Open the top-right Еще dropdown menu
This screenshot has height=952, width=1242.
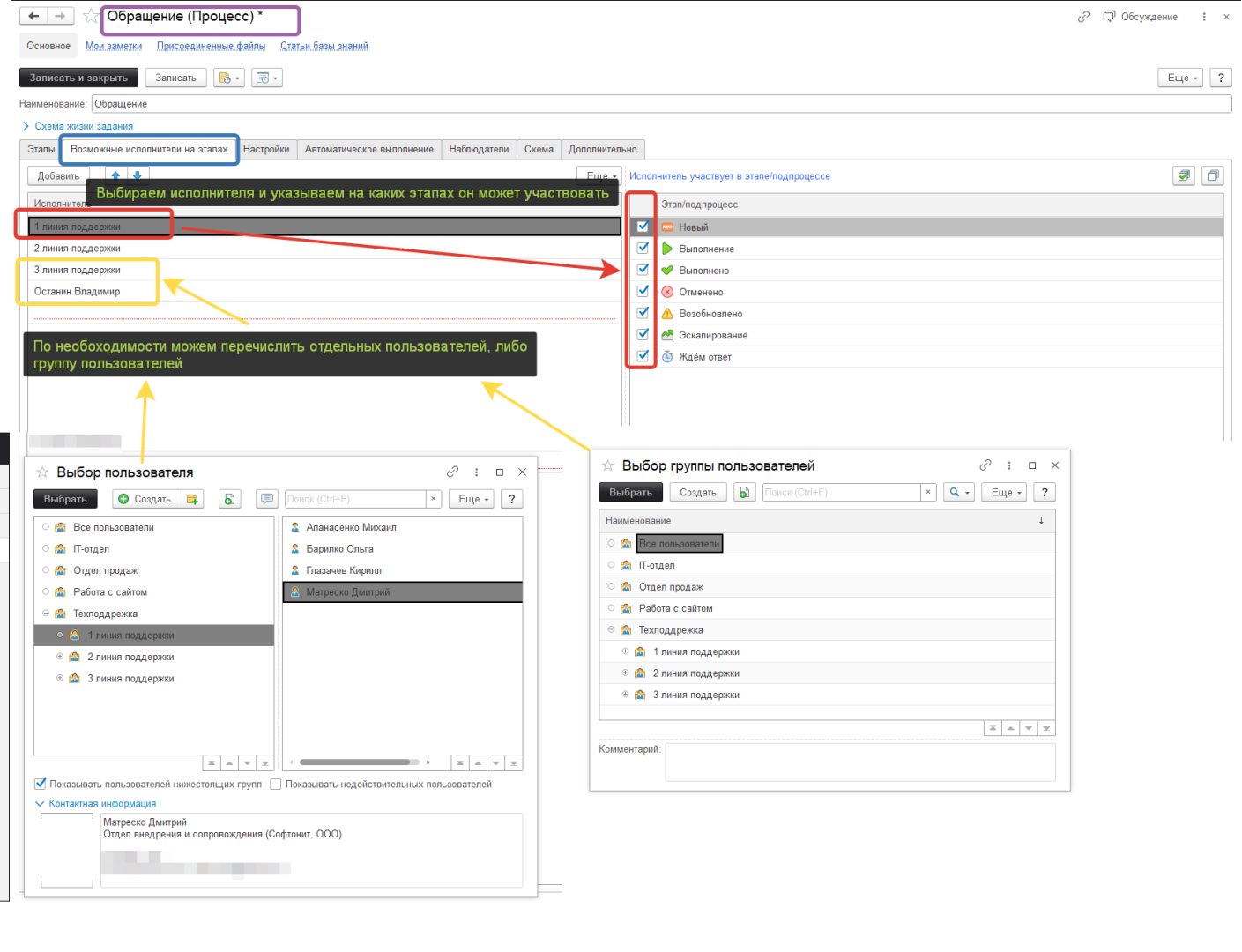1179,78
